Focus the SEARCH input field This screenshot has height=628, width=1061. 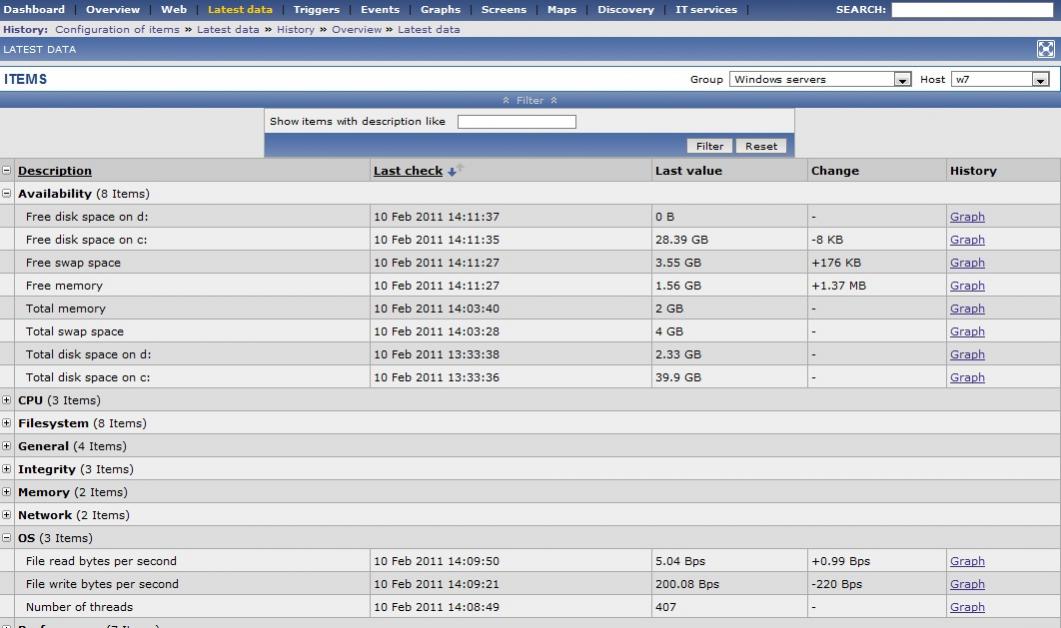[972, 9]
